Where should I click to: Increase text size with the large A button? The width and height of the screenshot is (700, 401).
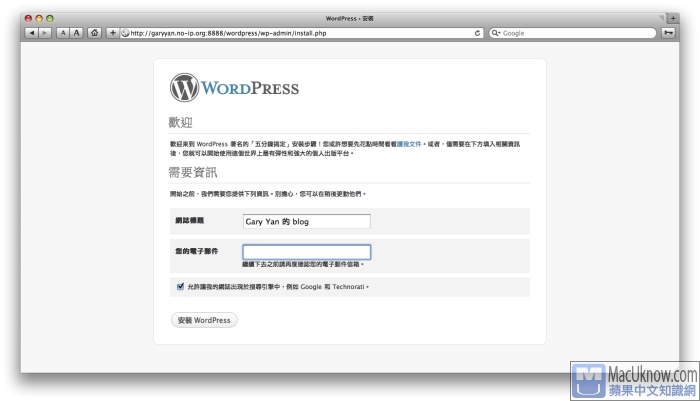(77, 33)
